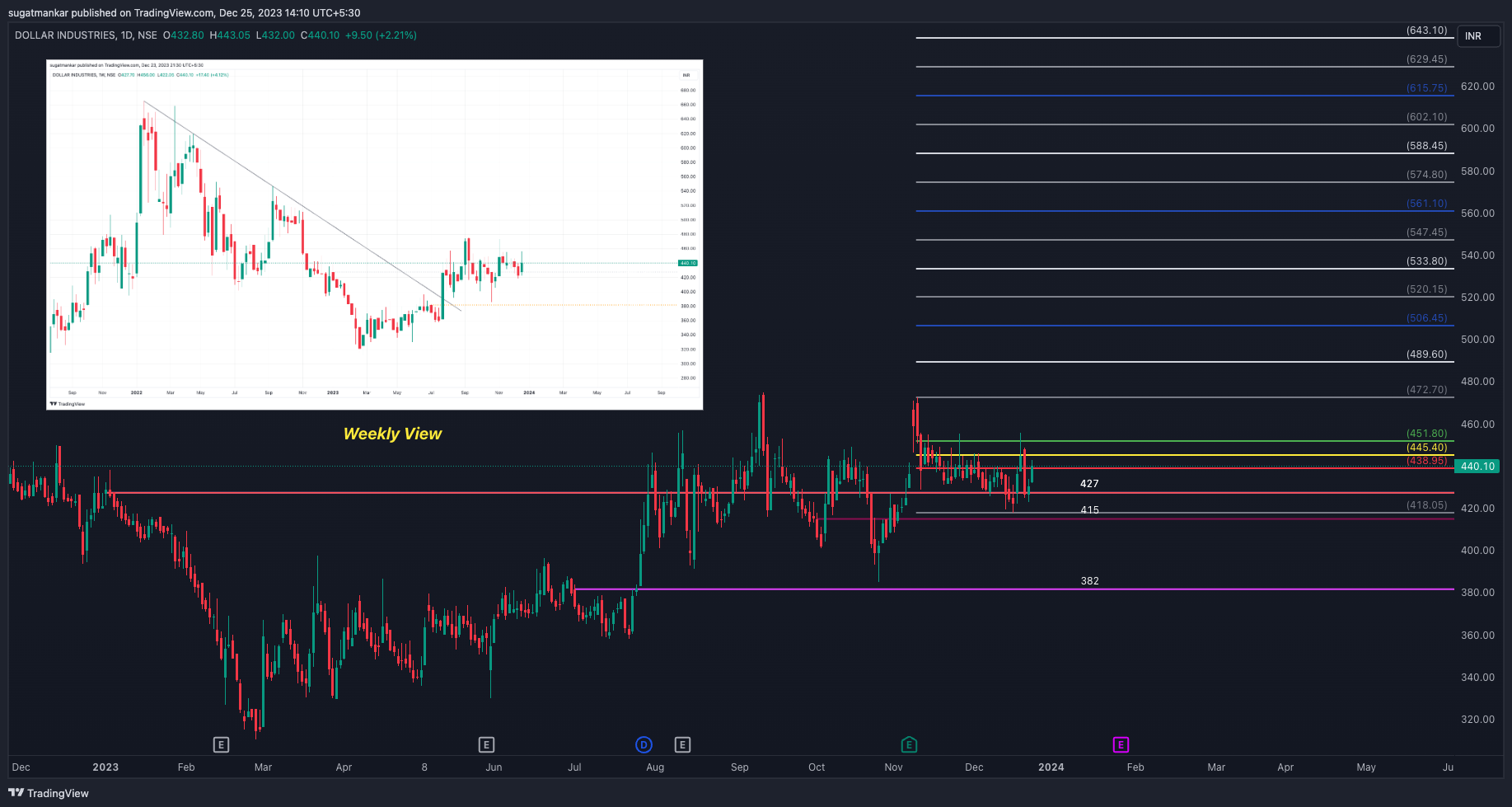Click the DOLLAR INDUSTRIES, 1D, NSE symbol title

coord(86,35)
